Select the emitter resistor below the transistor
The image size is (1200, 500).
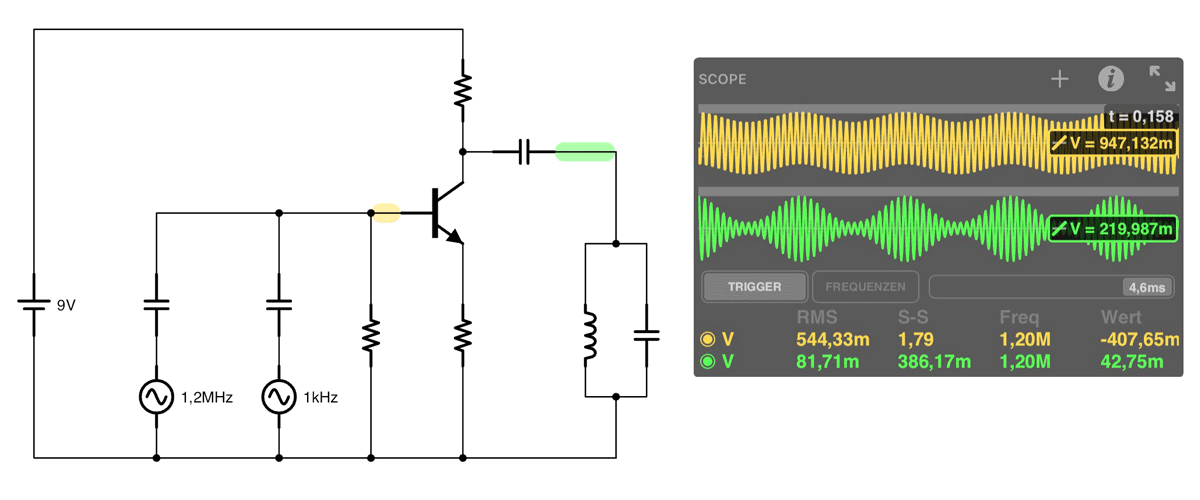point(463,335)
